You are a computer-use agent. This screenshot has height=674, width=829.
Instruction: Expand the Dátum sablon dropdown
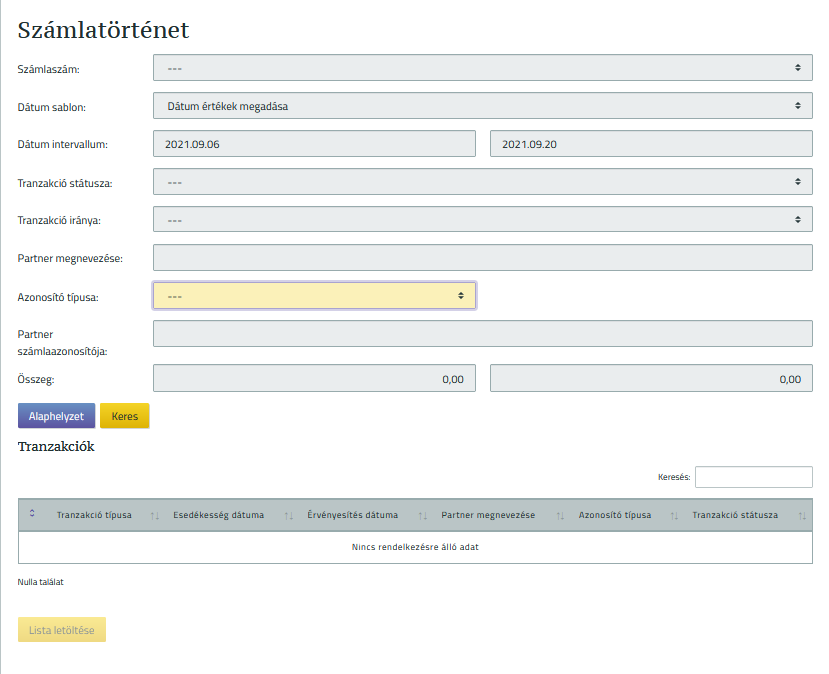[482, 106]
